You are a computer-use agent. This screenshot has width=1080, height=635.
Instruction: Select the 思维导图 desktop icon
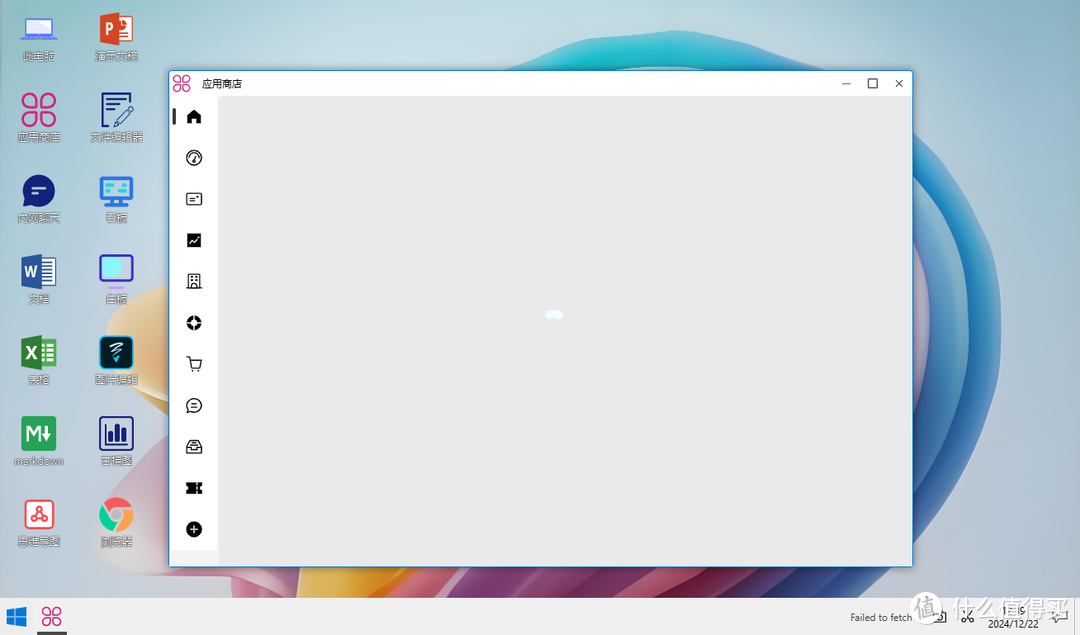[x=39, y=523]
